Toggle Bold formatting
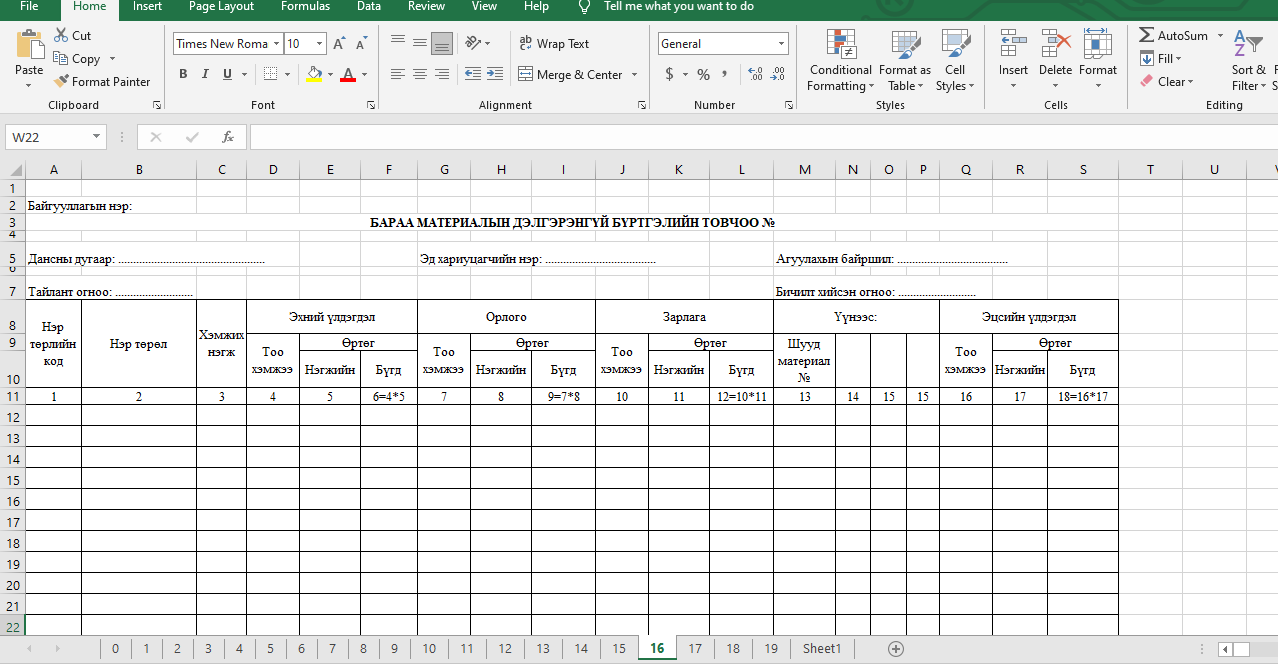Viewport: 1278px width, 664px height. coord(183,74)
